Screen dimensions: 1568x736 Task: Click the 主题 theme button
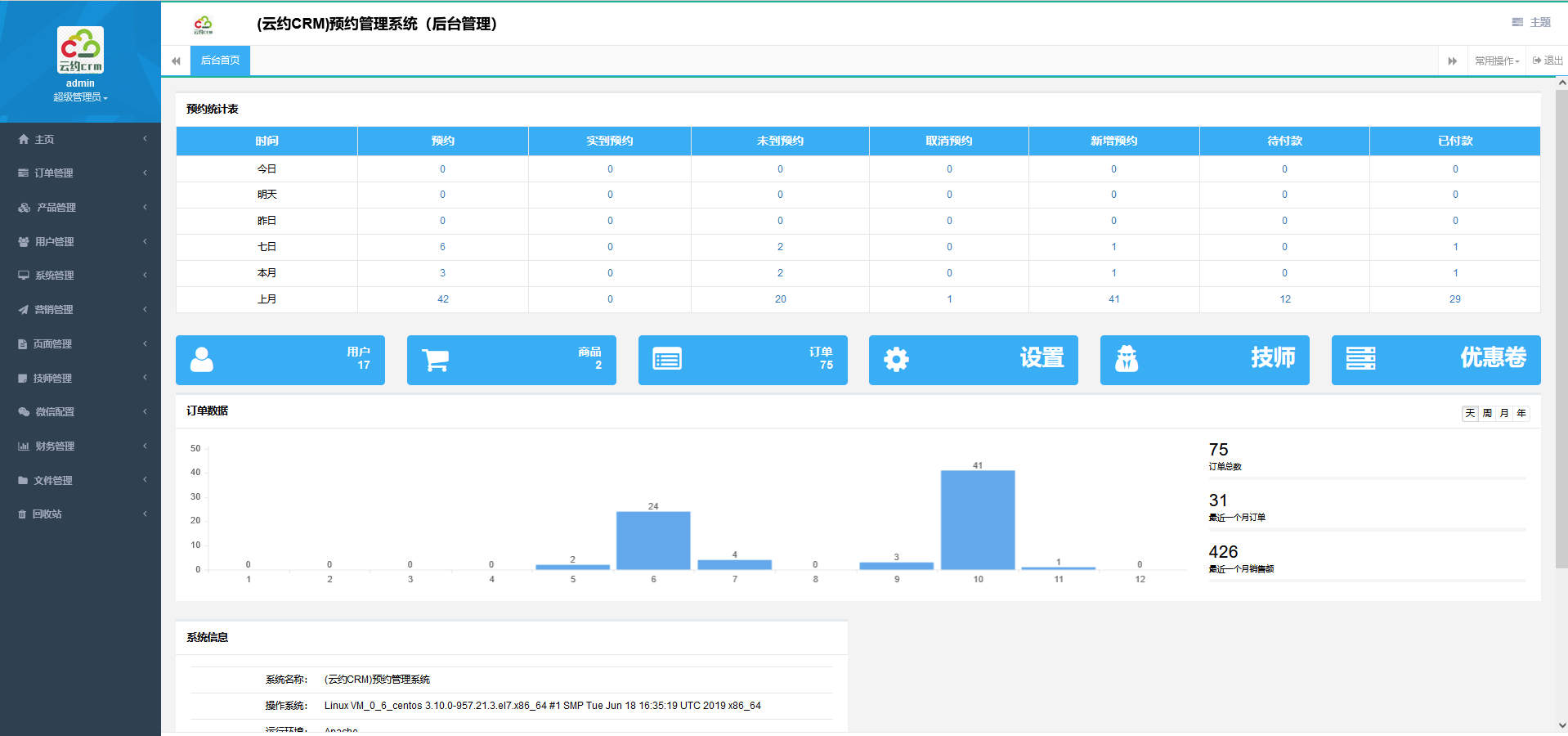pyautogui.click(x=1531, y=22)
